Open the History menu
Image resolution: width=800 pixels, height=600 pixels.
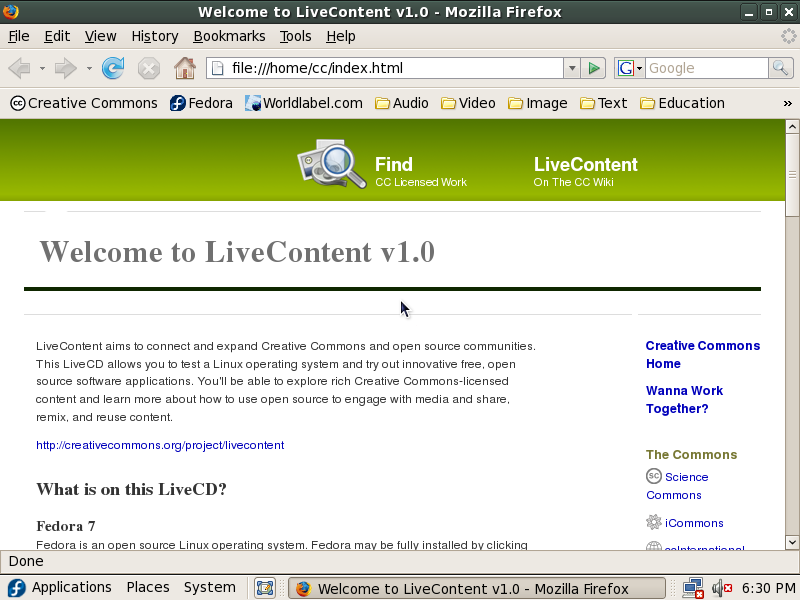(155, 36)
